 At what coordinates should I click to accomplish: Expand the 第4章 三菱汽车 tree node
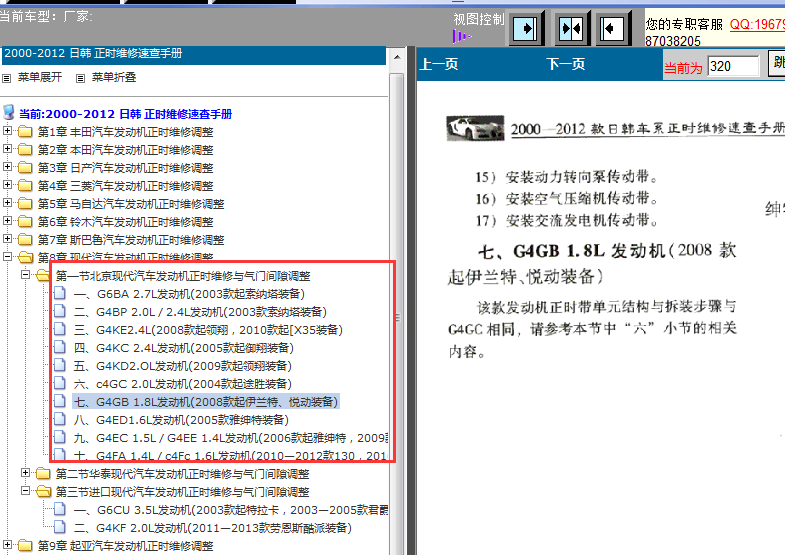pyautogui.click(x=7, y=185)
